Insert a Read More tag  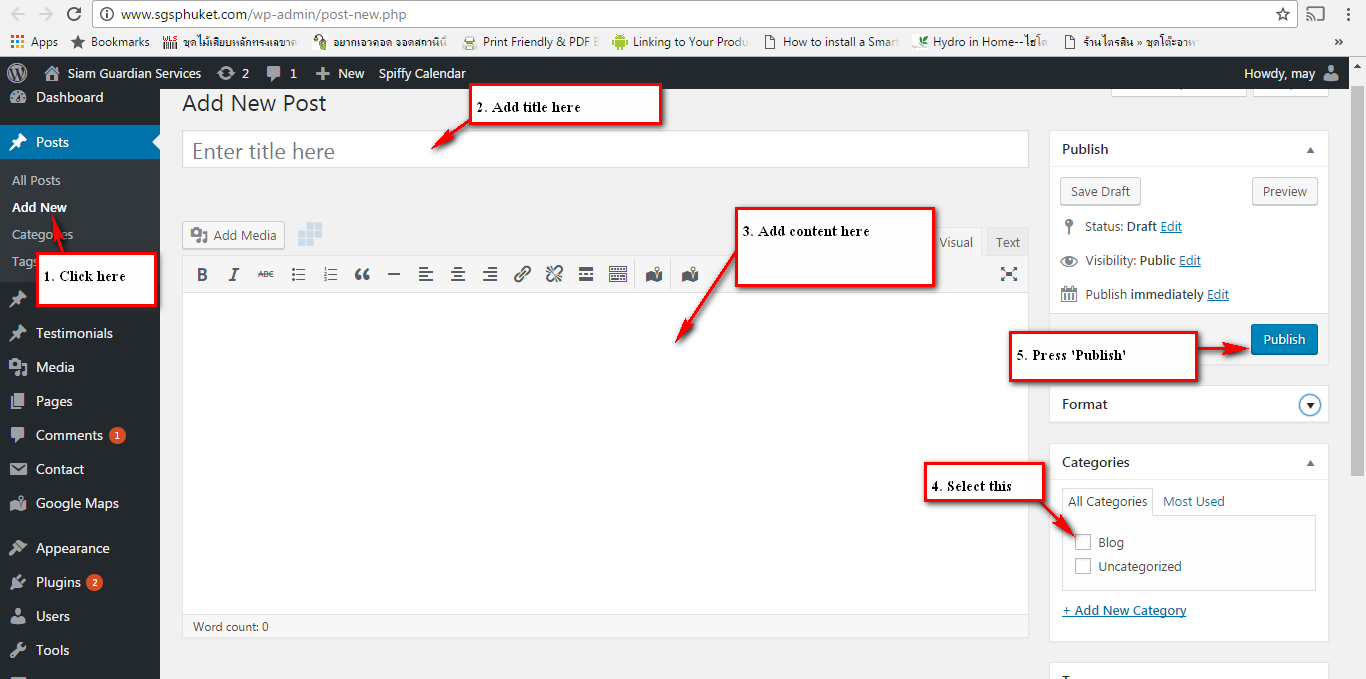pos(586,274)
